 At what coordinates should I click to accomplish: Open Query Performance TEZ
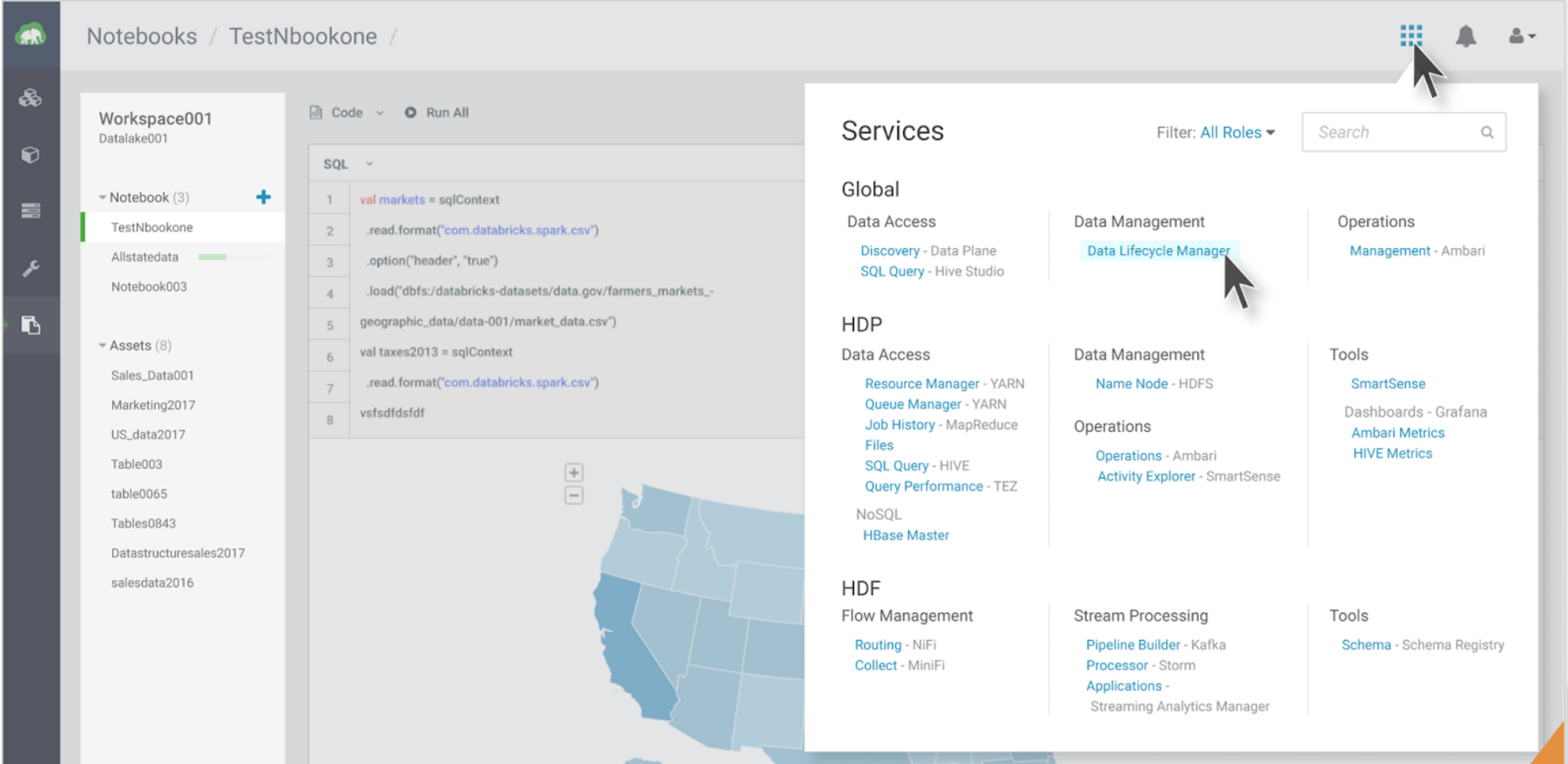(x=923, y=486)
